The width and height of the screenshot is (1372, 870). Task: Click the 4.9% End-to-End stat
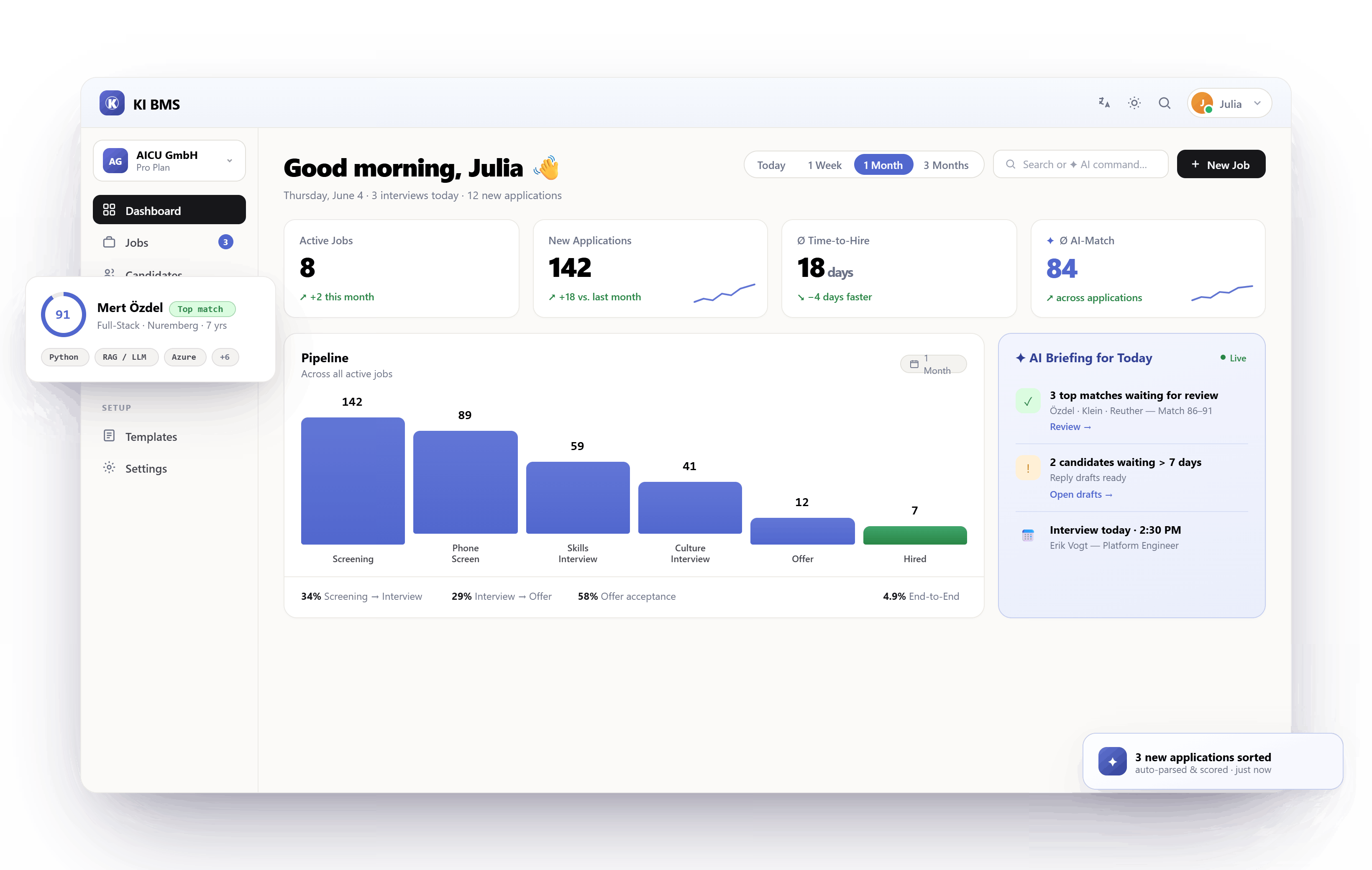(921, 596)
